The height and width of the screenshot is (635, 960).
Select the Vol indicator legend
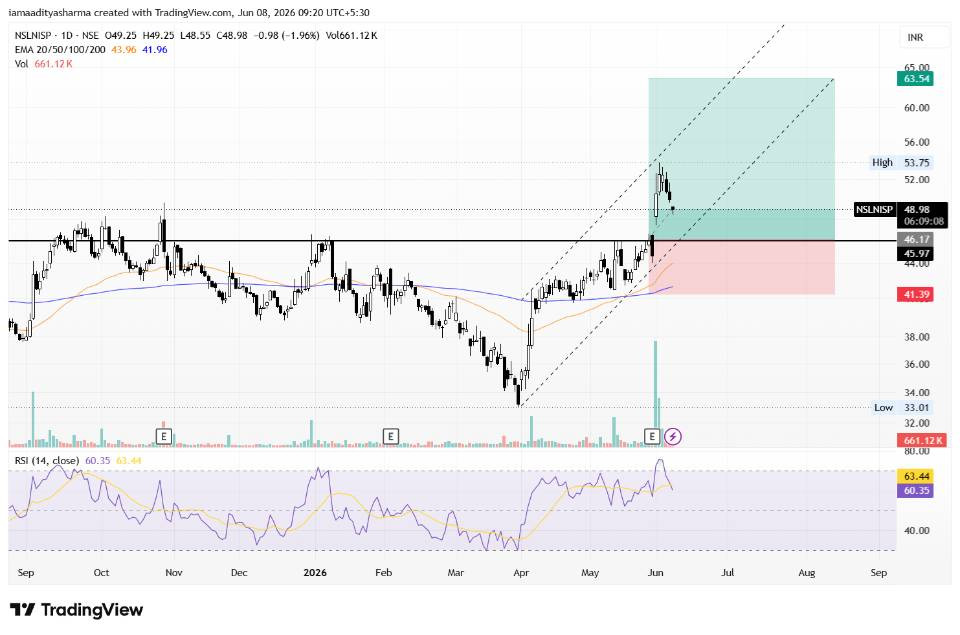coord(21,64)
